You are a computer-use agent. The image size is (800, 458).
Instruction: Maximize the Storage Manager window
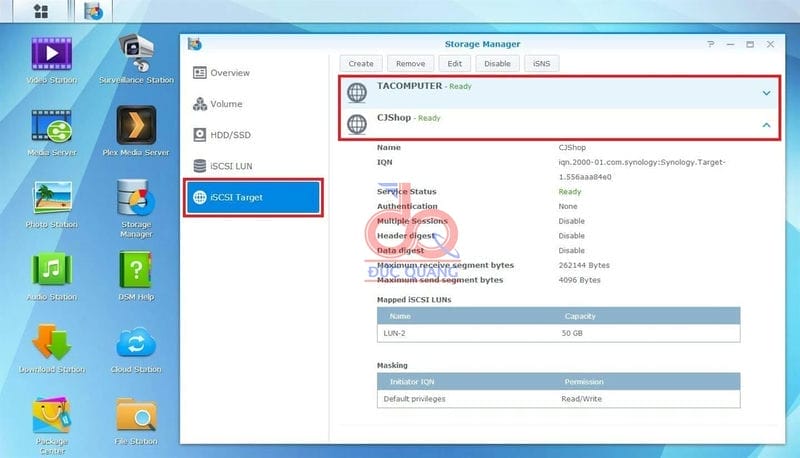750,44
